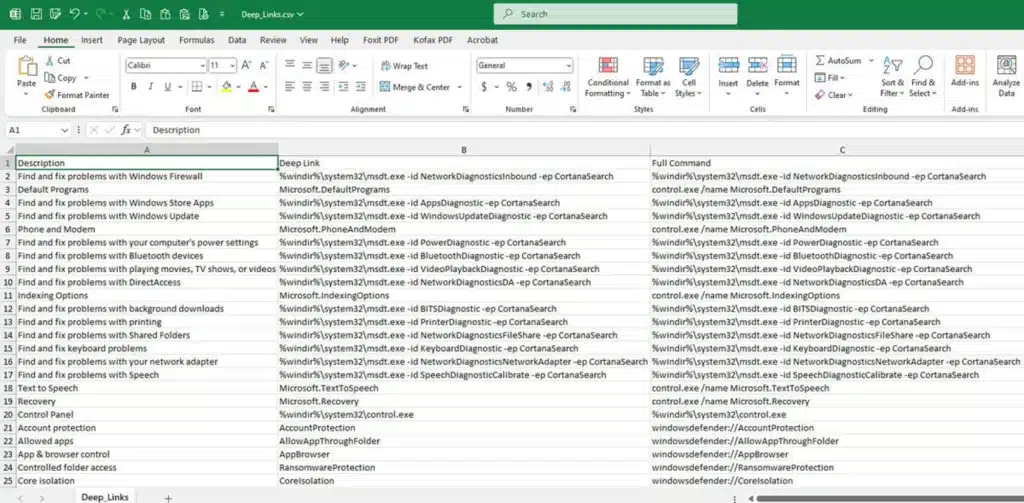Click cell 'Microsoft.PhoneAndModem' in column B
The image size is (1024, 503).
[464, 229]
